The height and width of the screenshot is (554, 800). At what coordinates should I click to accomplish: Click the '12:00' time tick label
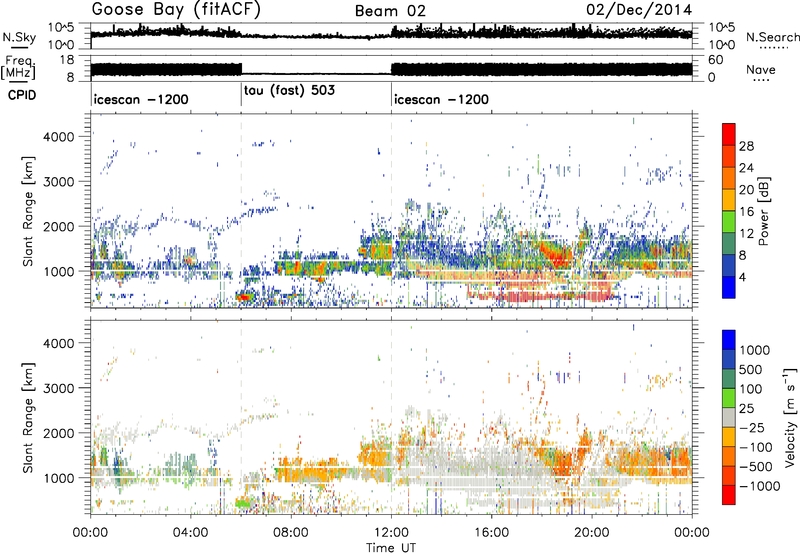(391, 533)
